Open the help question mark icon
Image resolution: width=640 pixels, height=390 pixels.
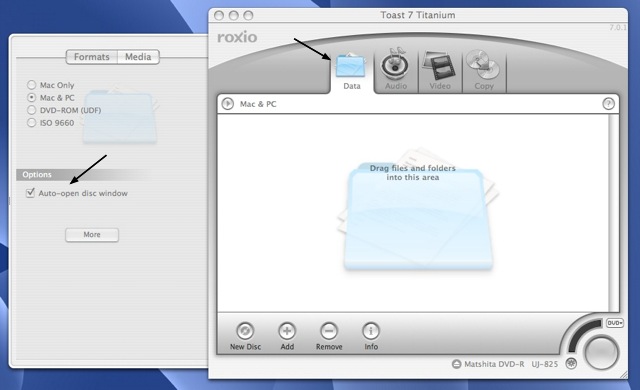point(608,104)
